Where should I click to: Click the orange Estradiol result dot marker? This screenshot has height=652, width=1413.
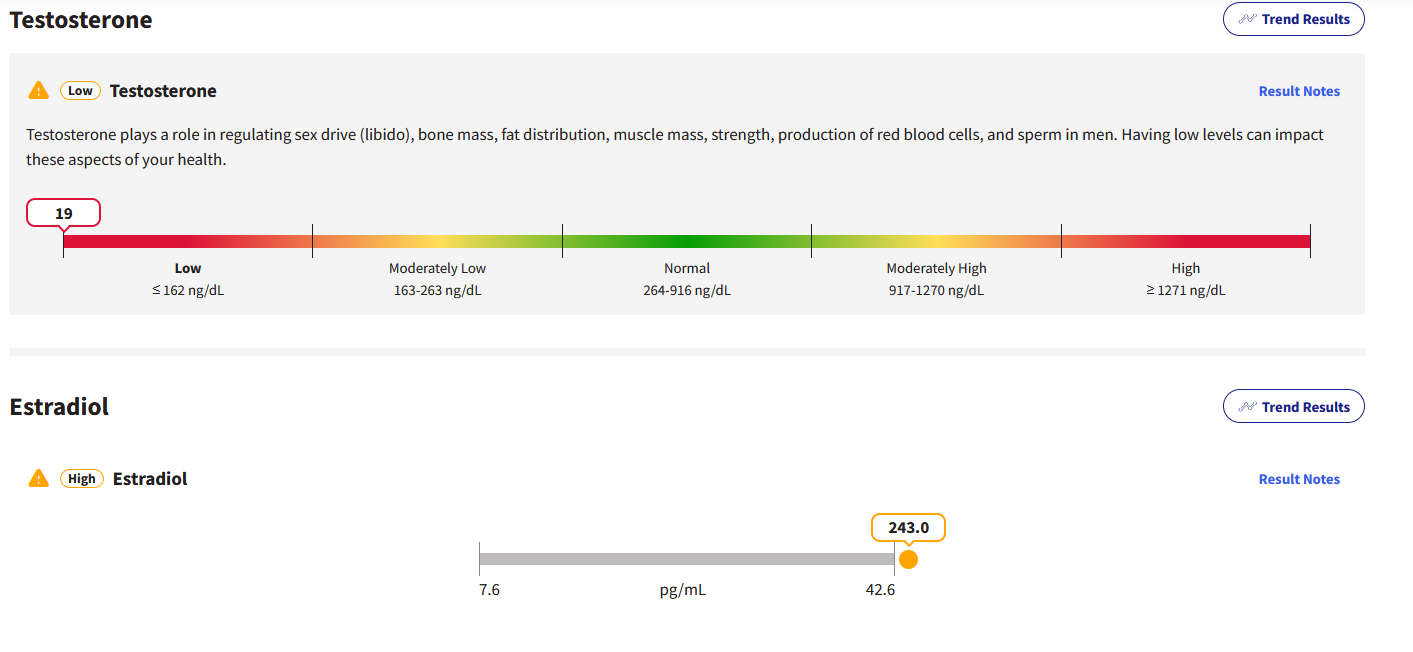[908, 559]
